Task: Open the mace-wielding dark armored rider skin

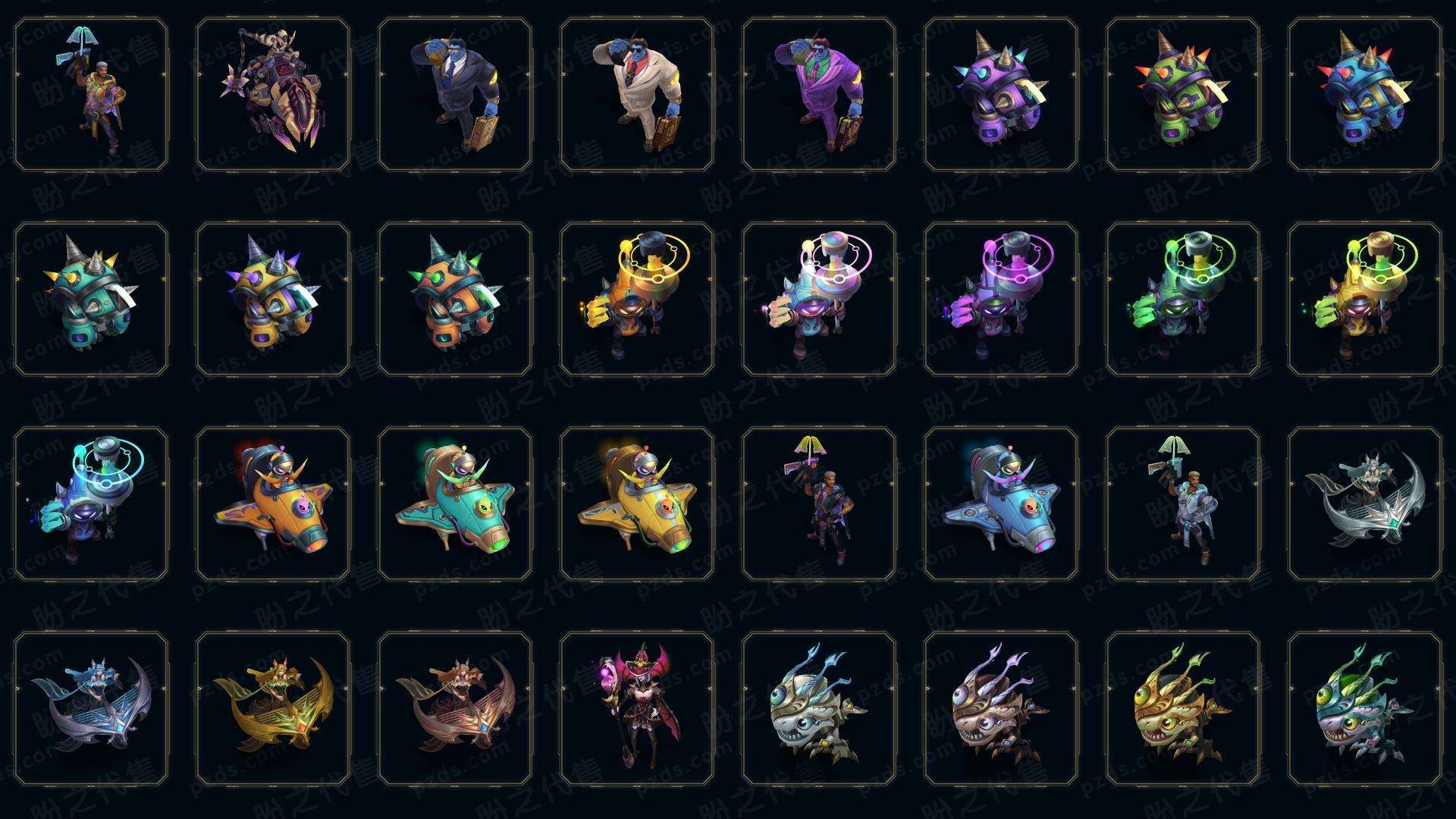Action: (x=272, y=95)
